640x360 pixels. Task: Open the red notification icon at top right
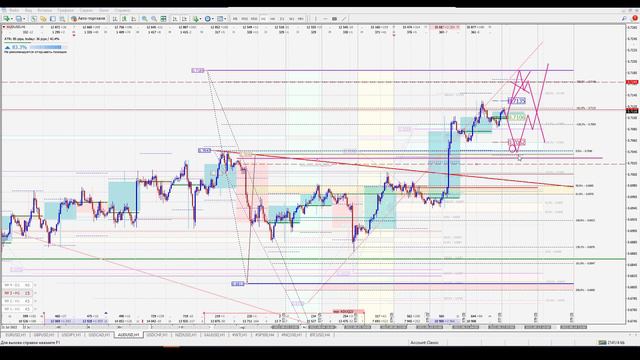pyautogui.click(x=635, y=18)
